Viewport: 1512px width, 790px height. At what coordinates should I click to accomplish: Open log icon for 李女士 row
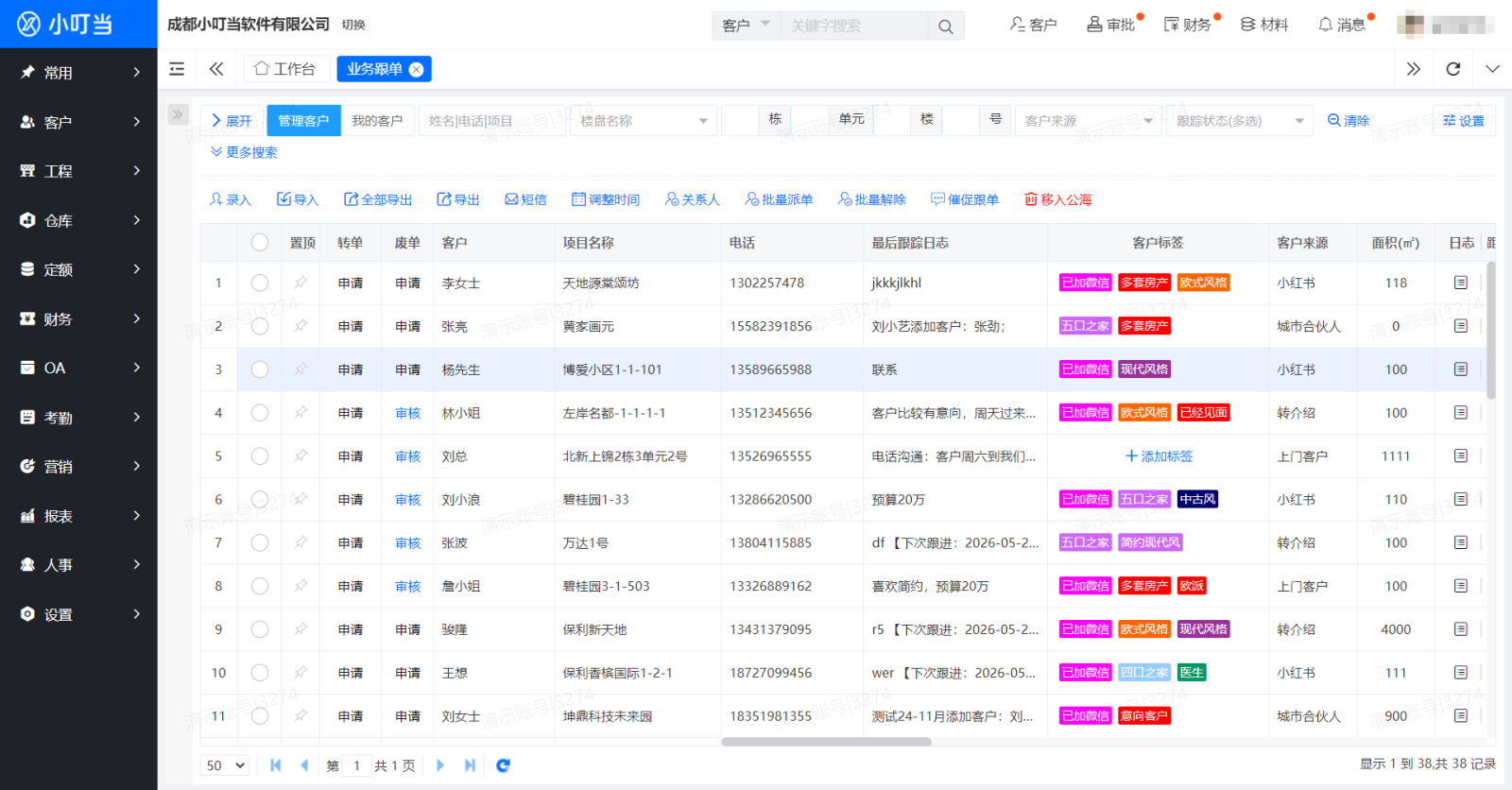click(1461, 283)
